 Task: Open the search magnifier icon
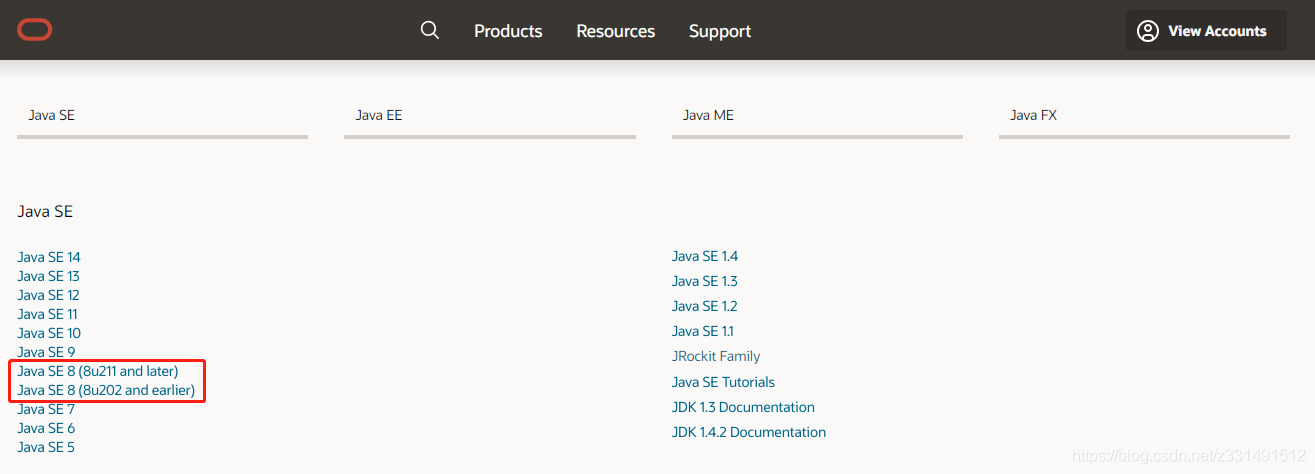(x=430, y=30)
